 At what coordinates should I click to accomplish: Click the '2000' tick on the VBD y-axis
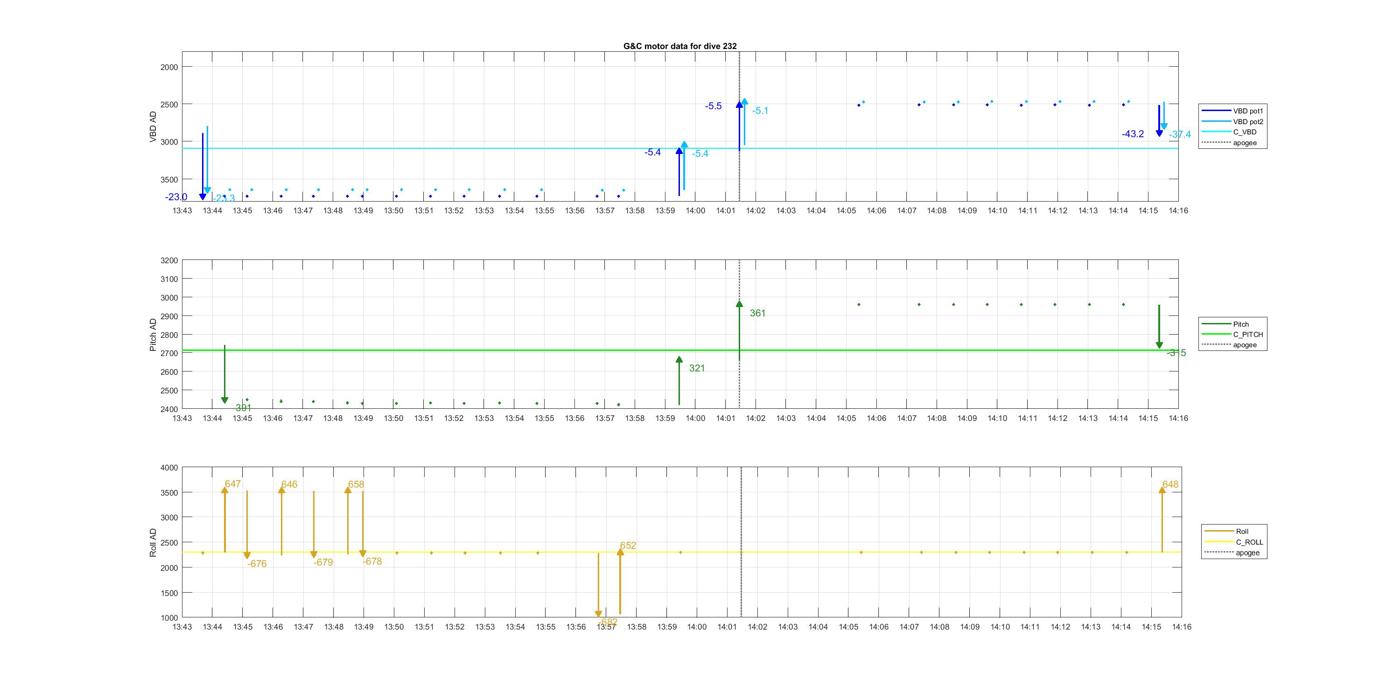click(x=169, y=67)
